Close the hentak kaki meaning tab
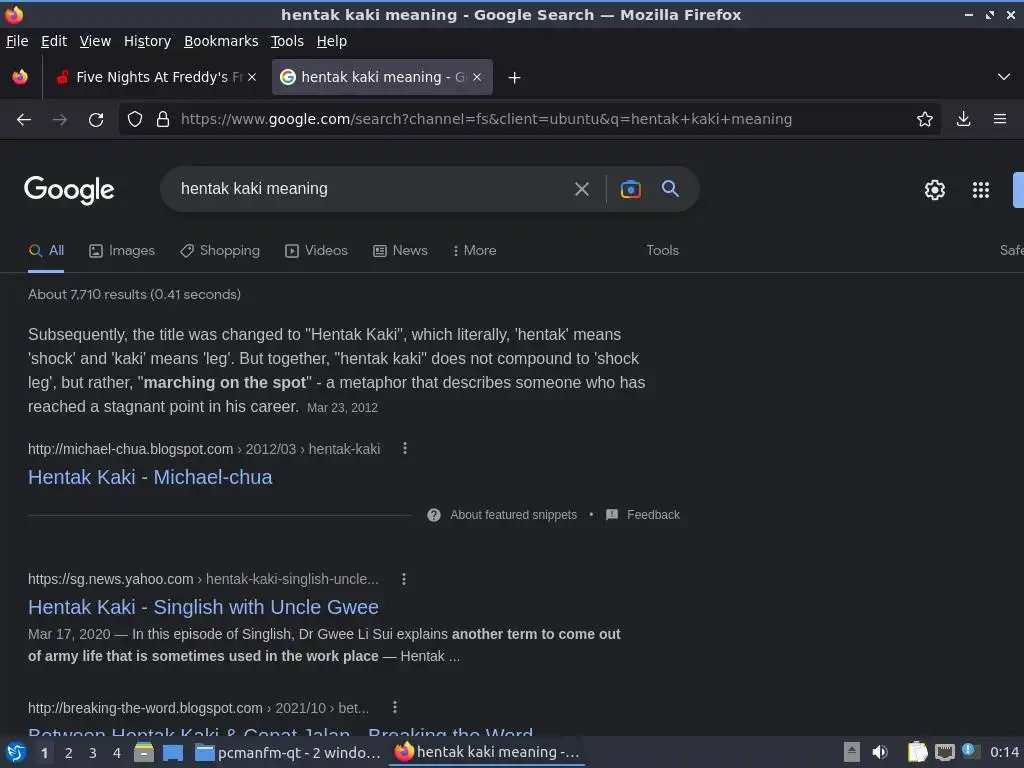The width and height of the screenshot is (1024, 768). coord(477,77)
